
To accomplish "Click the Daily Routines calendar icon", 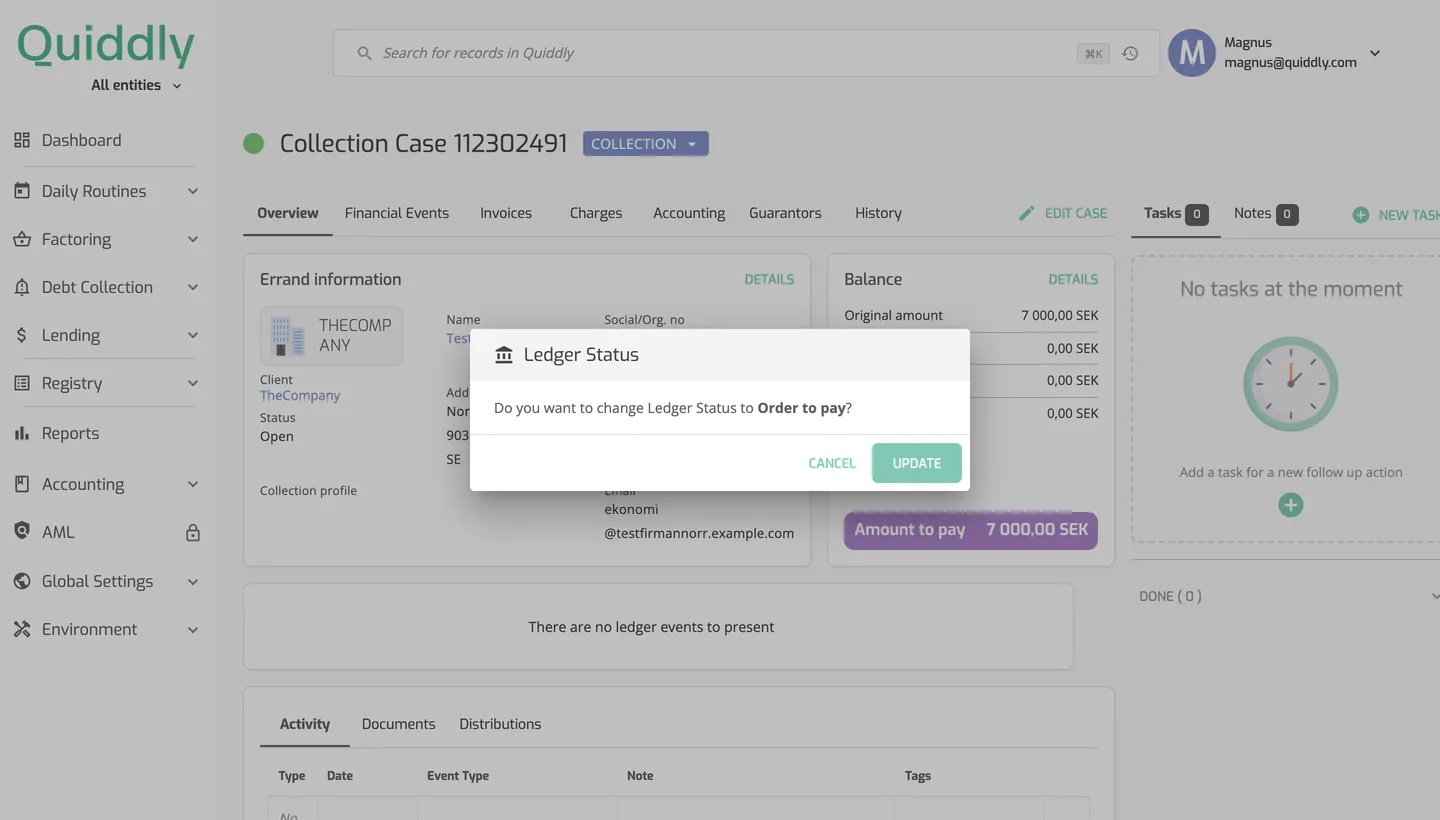I will tap(22, 190).
